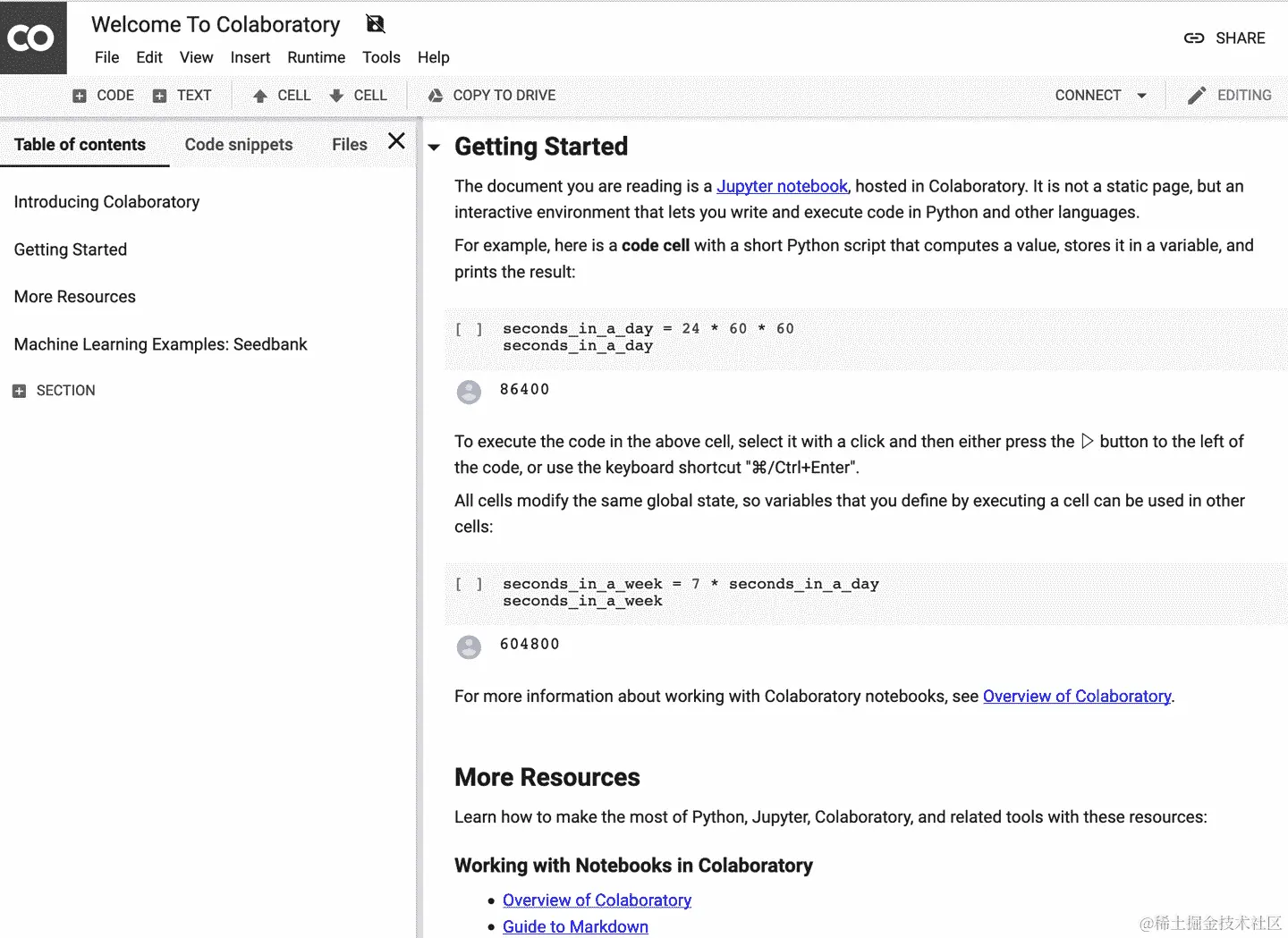Go to Getting Started in contents
The image size is (1288, 938).
click(71, 249)
